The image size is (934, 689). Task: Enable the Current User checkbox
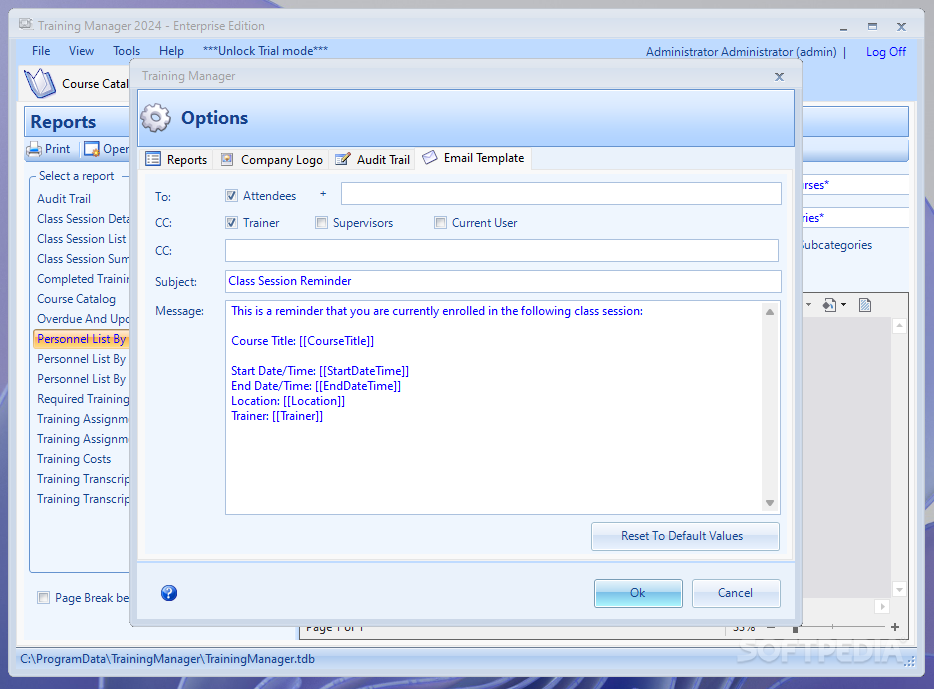pyautogui.click(x=440, y=223)
